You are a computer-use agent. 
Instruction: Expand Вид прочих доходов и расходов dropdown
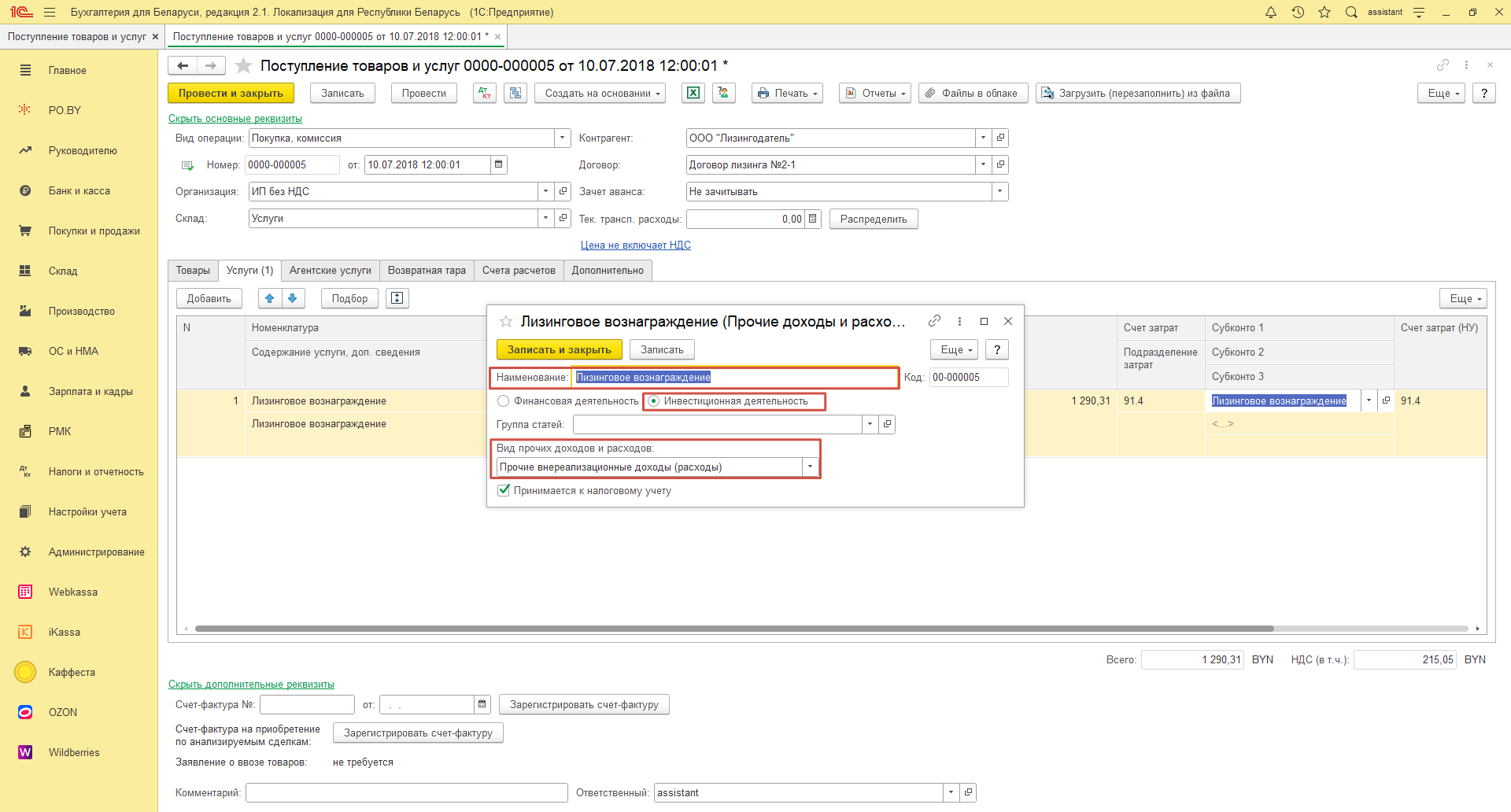click(x=810, y=467)
